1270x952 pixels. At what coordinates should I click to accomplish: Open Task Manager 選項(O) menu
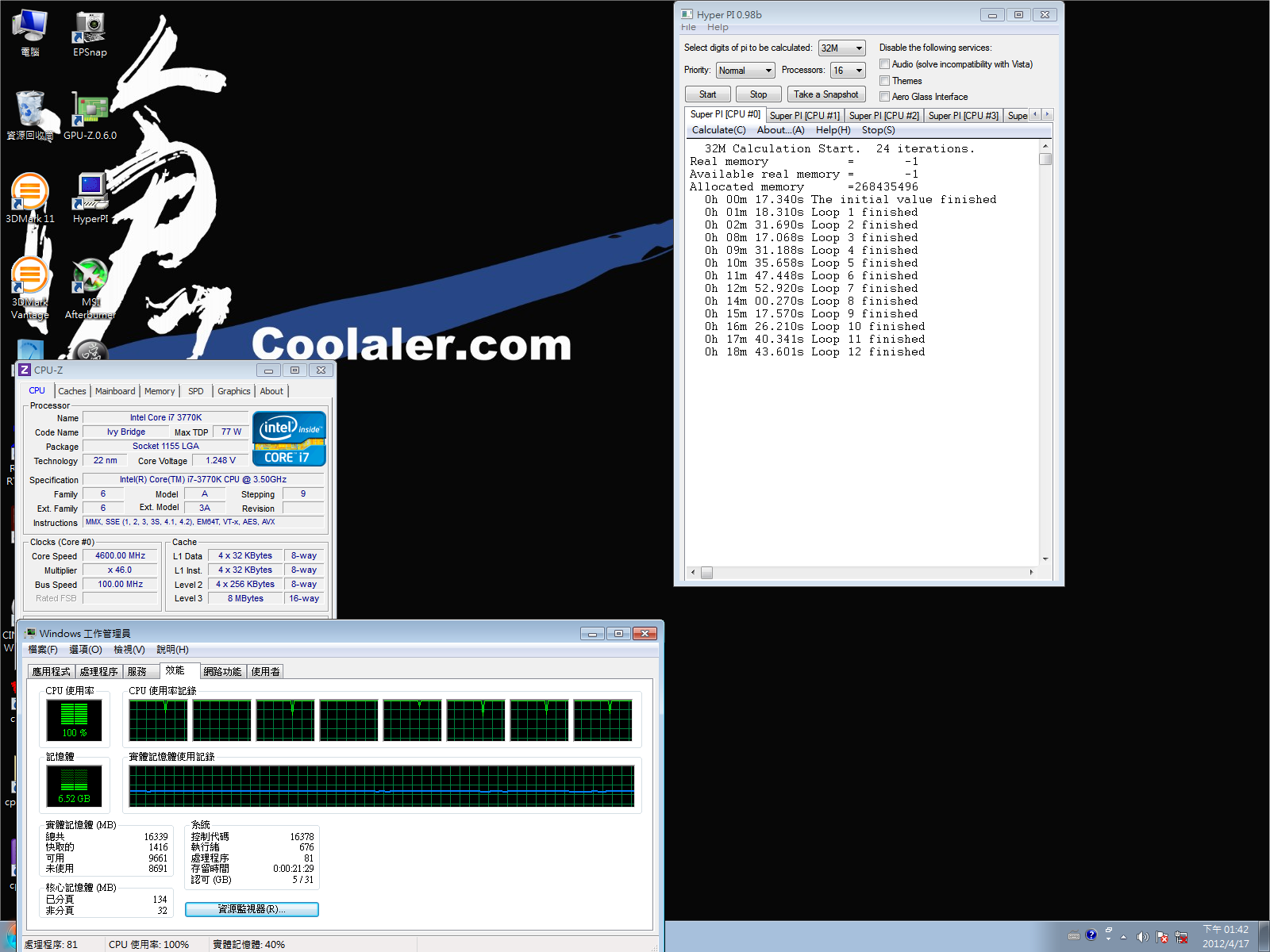click(x=86, y=650)
